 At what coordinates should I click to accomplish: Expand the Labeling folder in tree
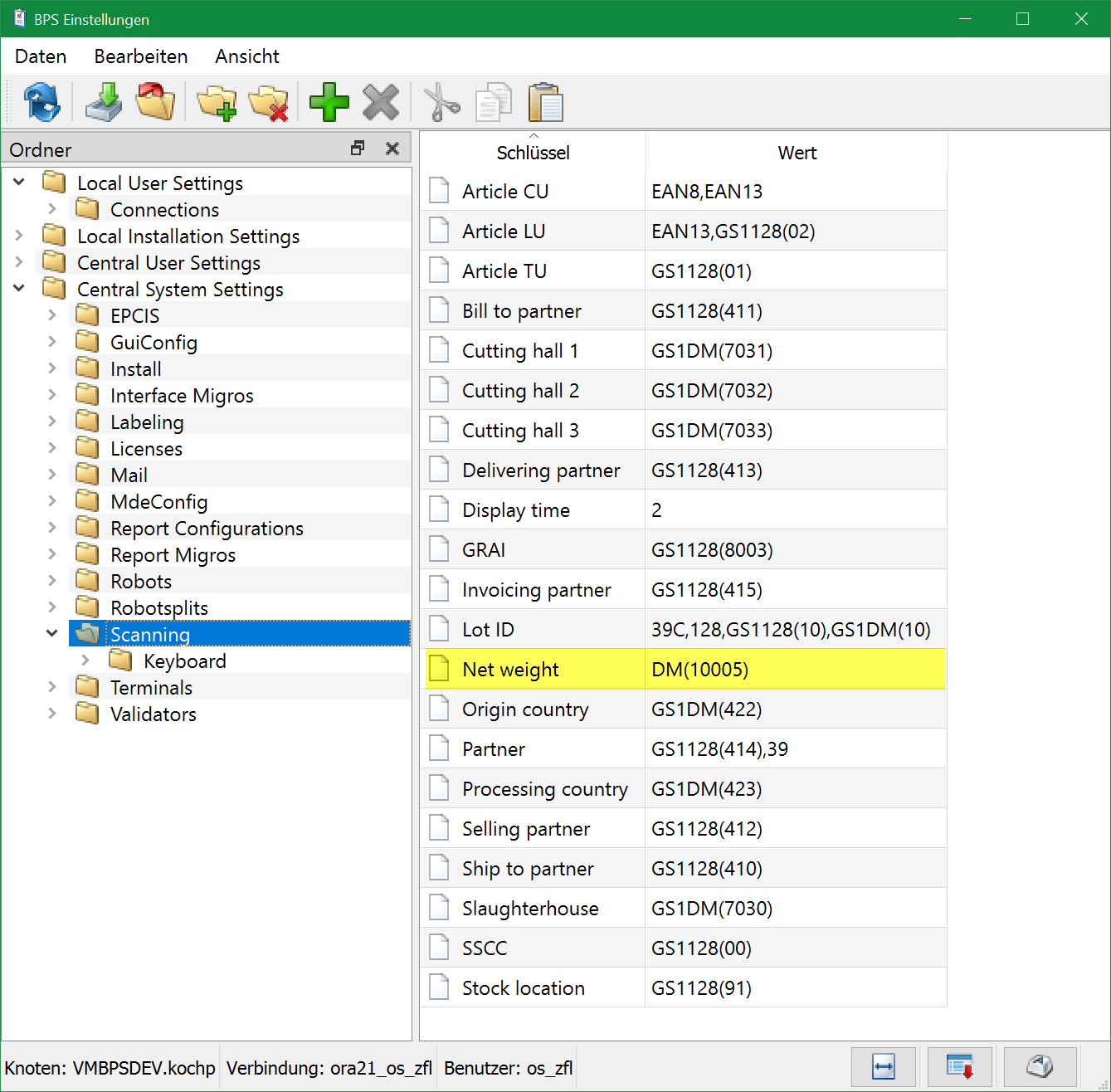point(52,422)
